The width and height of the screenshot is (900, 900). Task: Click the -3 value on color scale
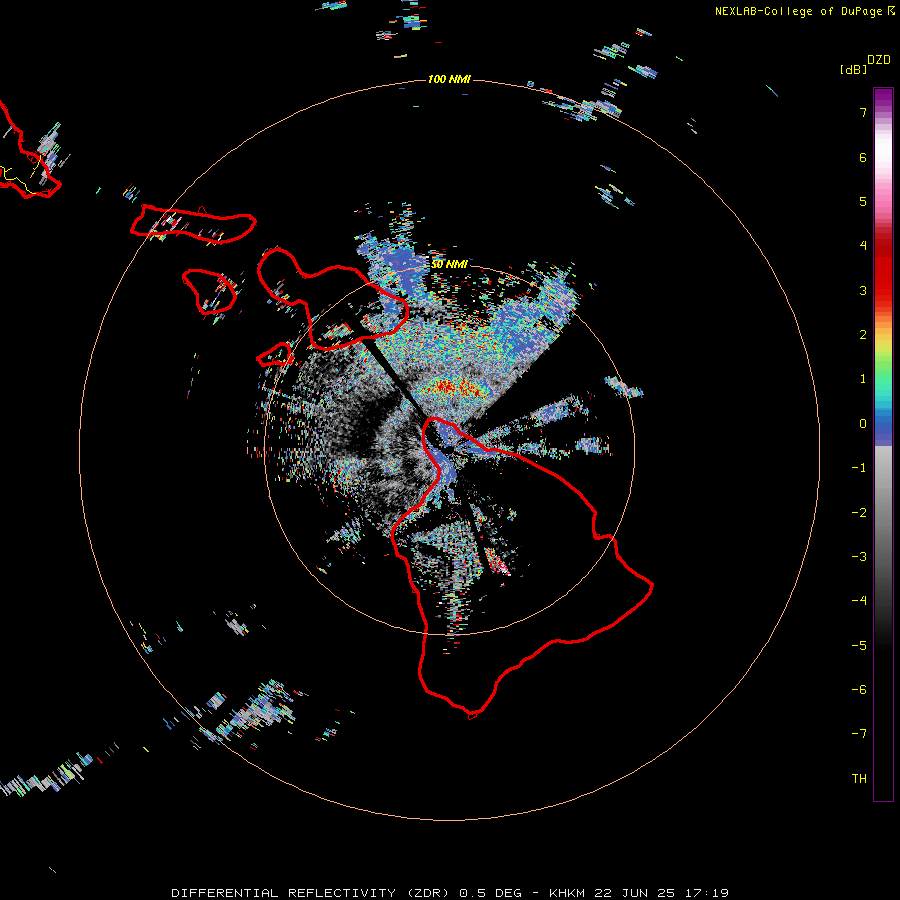tap(859, 557)
